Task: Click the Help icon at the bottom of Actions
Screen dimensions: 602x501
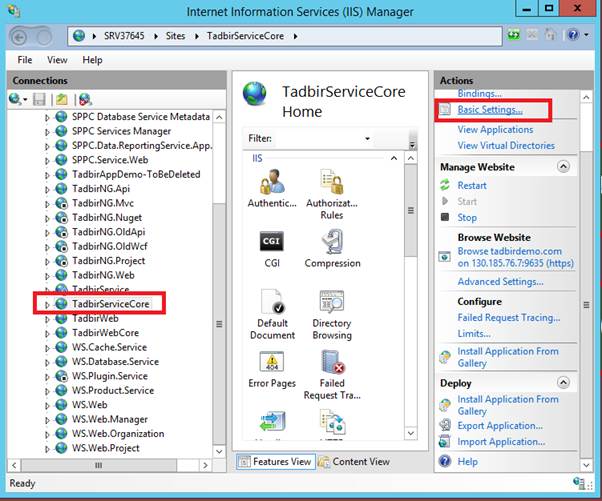Action: 445,461
